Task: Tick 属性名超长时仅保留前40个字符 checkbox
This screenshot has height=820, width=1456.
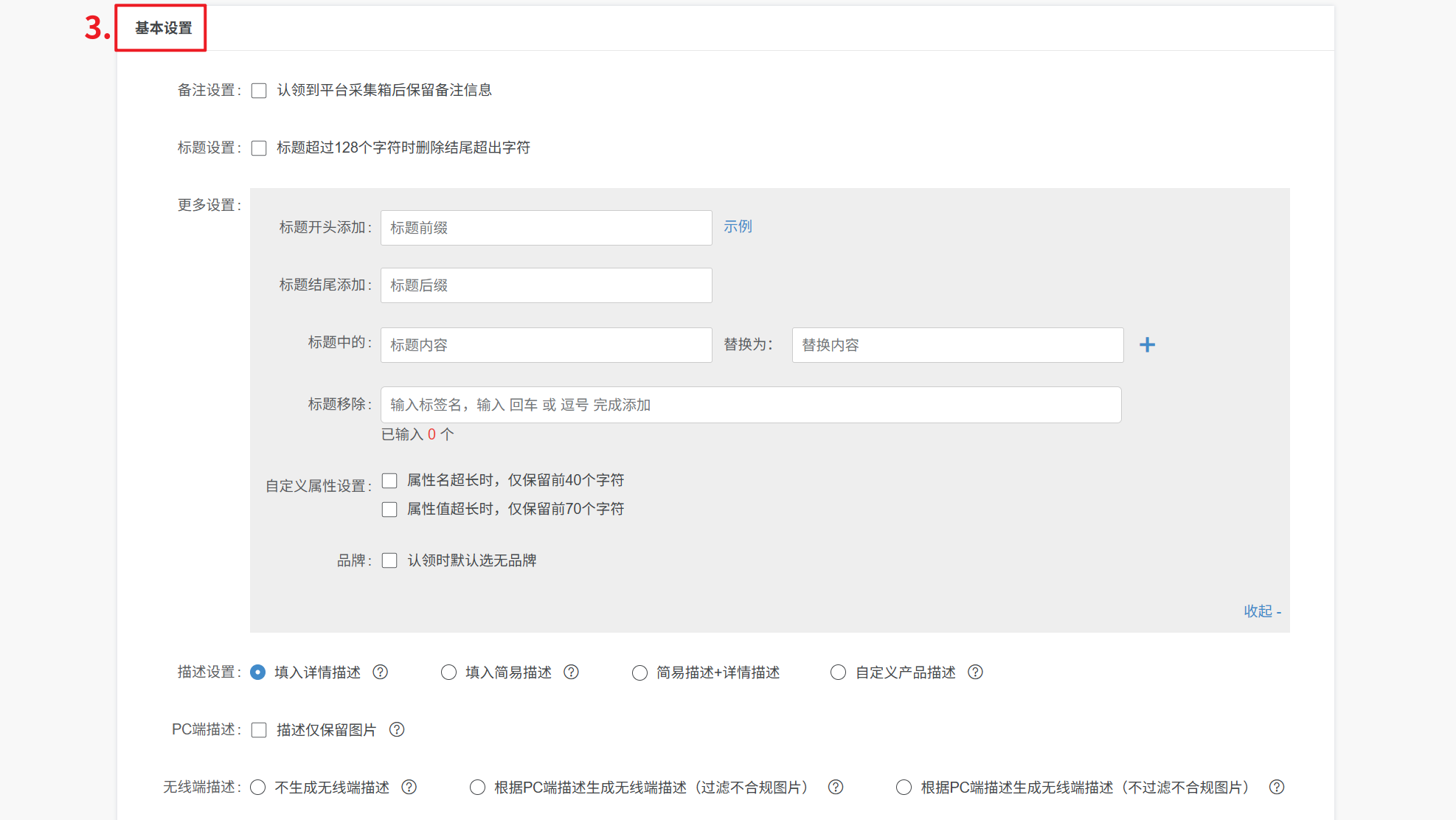Action: click(389, 481)
